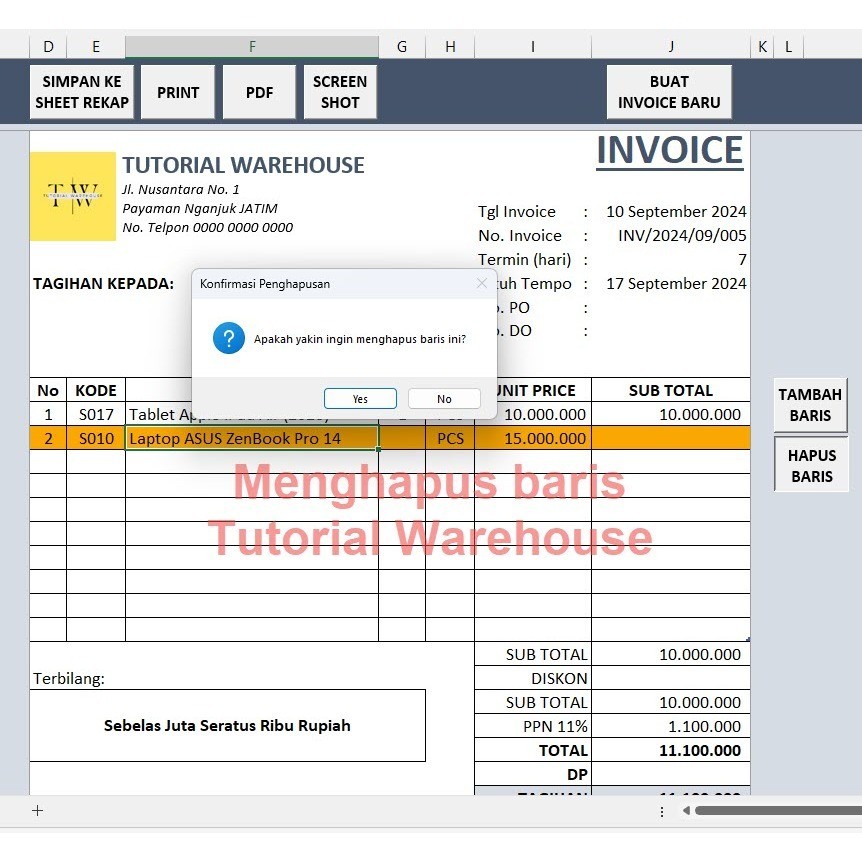This screenshot has height=862, width=862.
Task: Select address line 'Jl. Nusantara No. 1'
Action: [x=181, y=190]
